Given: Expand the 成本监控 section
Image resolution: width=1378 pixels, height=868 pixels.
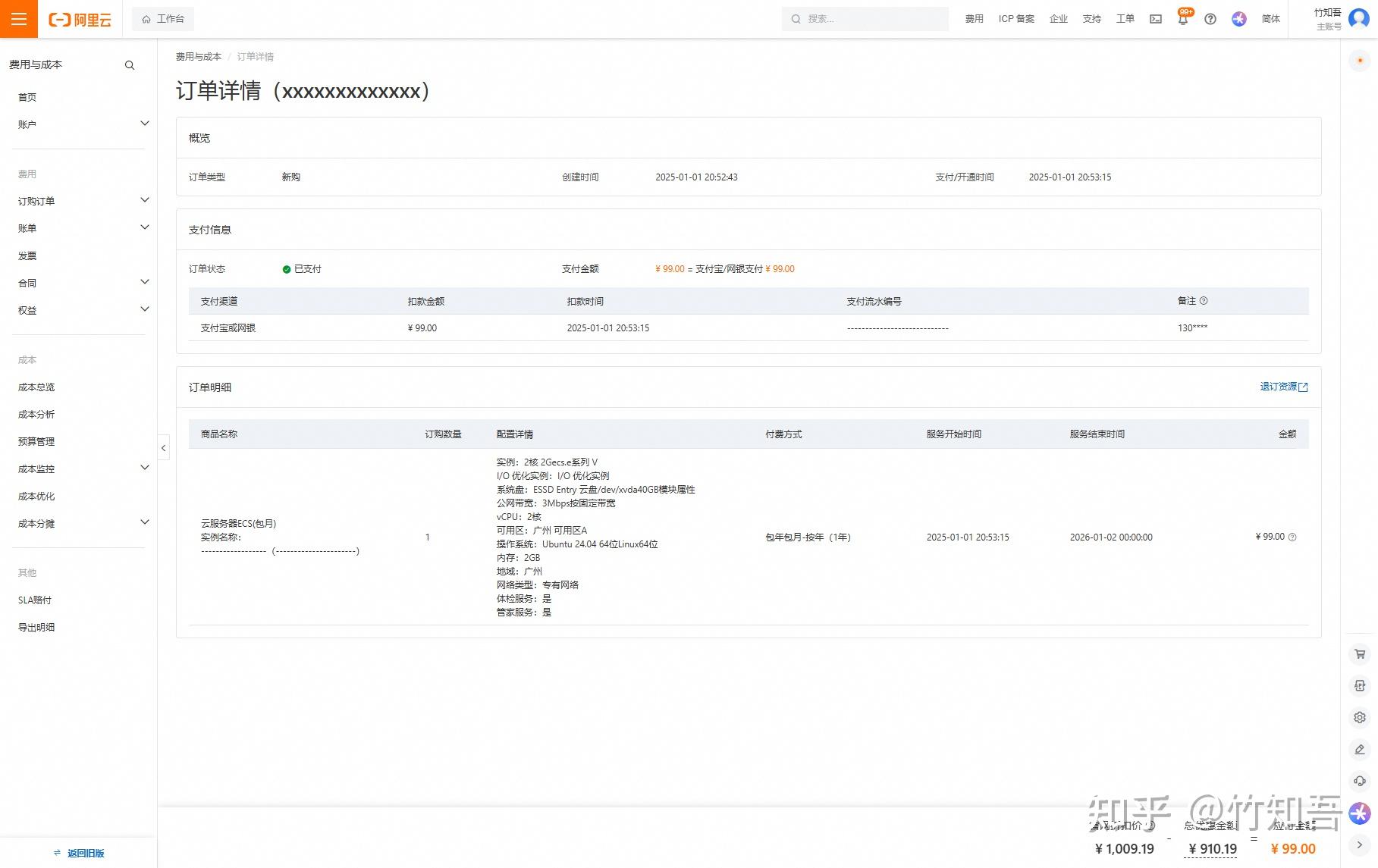Looking at the screenshot, I should click(80, 468).
